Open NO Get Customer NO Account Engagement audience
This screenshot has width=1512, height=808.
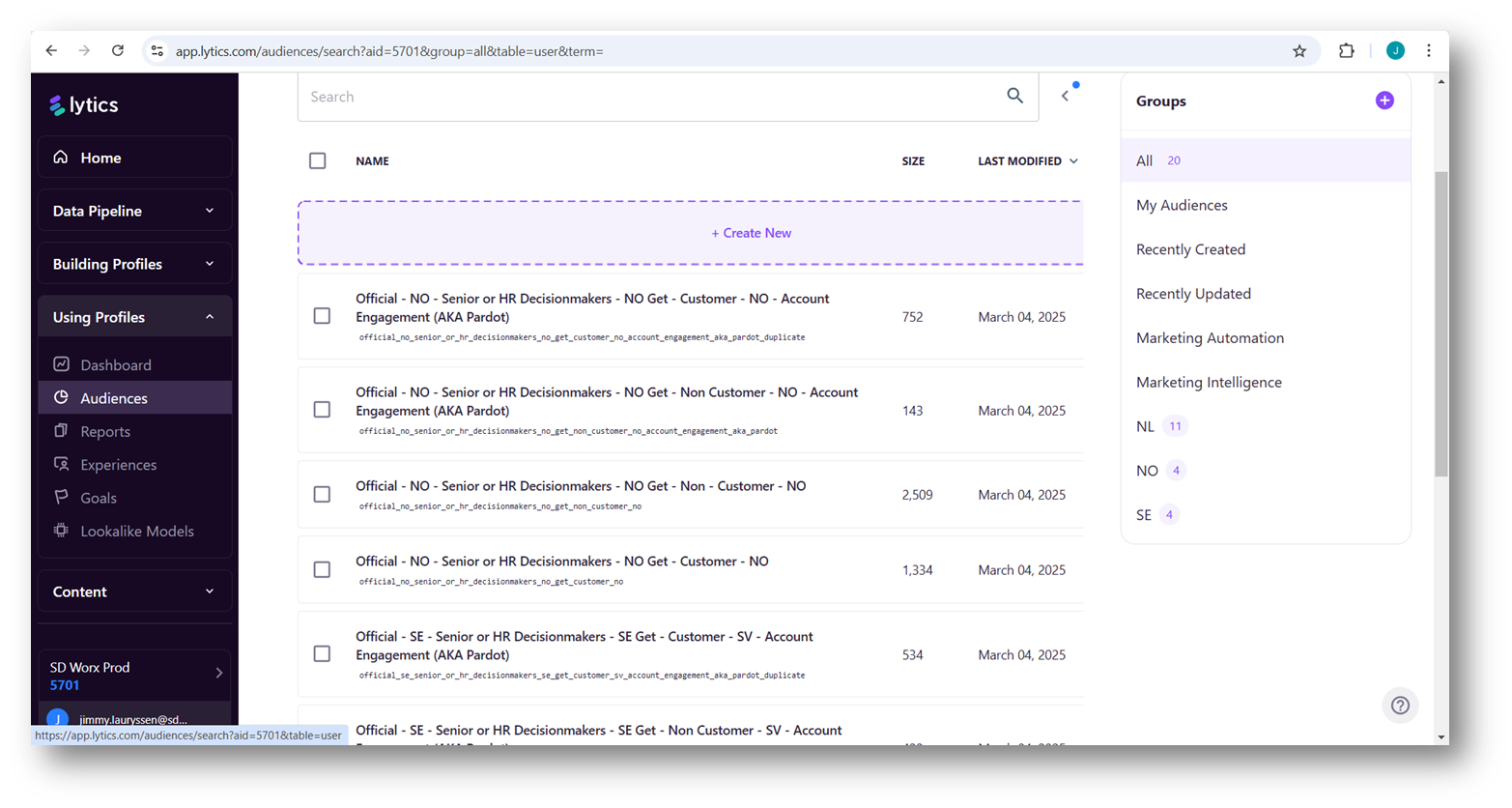(592, 307)
